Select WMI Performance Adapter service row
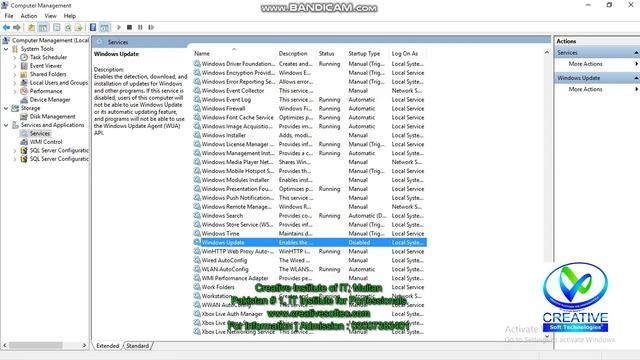Screen dimensions: 640x360 coord(310,278)
